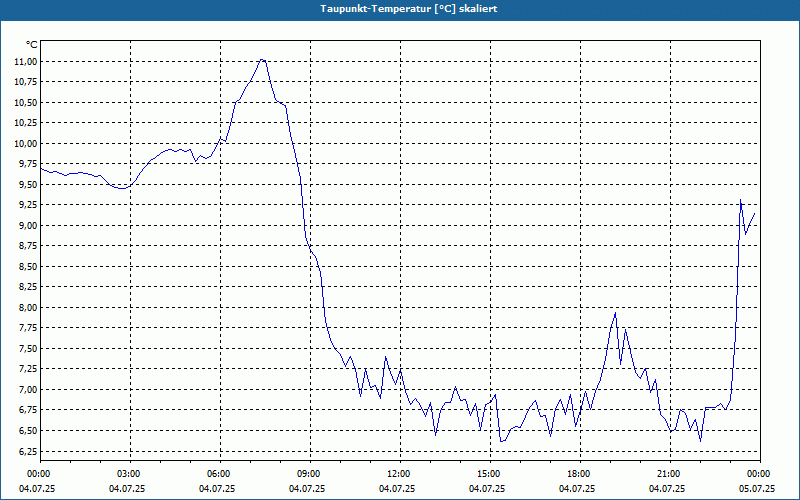Click the '7,75' y-axis label

pyautogui.click(x=30, y=328)
